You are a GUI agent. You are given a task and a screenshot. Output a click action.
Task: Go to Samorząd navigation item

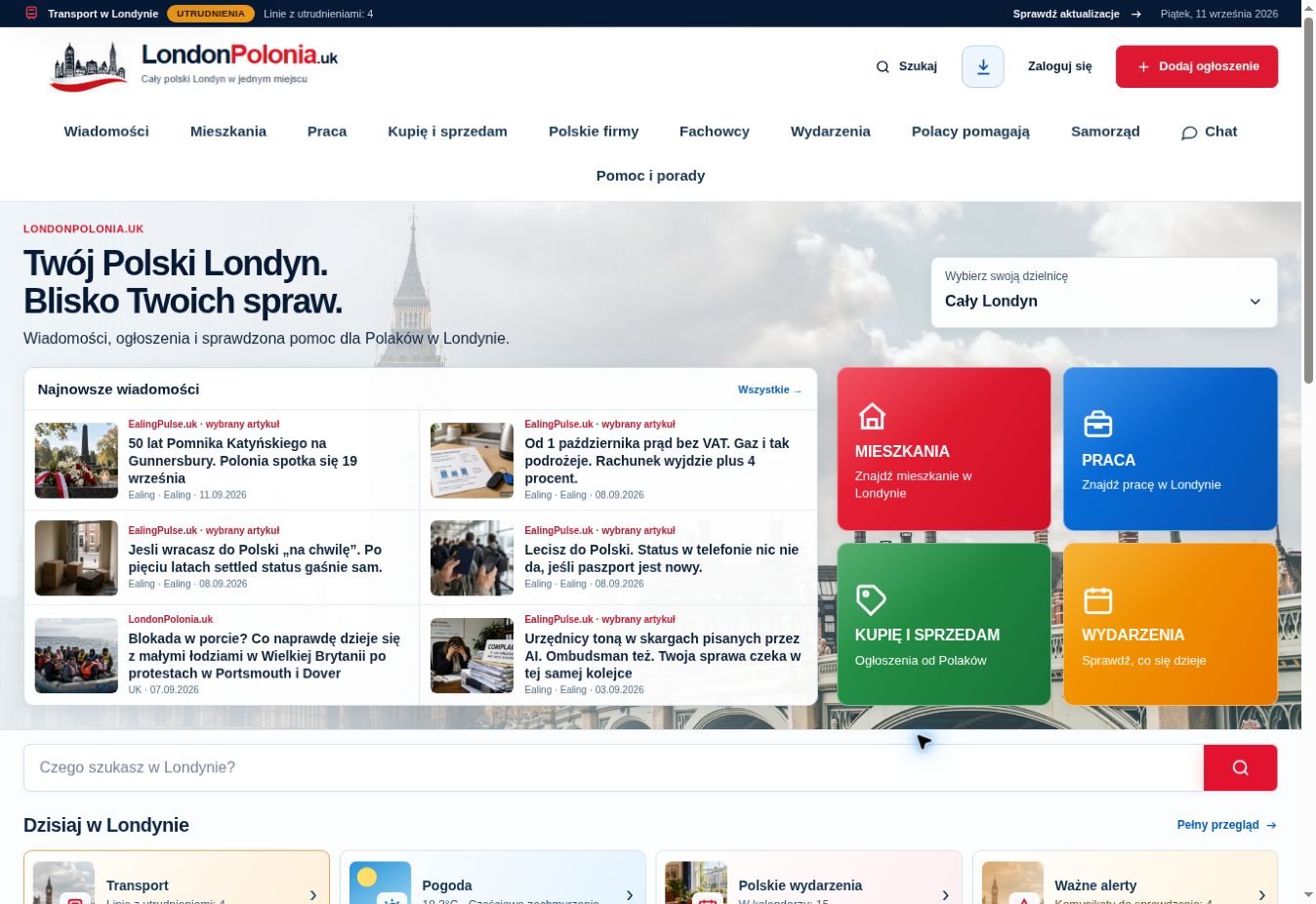[1105, 131]
